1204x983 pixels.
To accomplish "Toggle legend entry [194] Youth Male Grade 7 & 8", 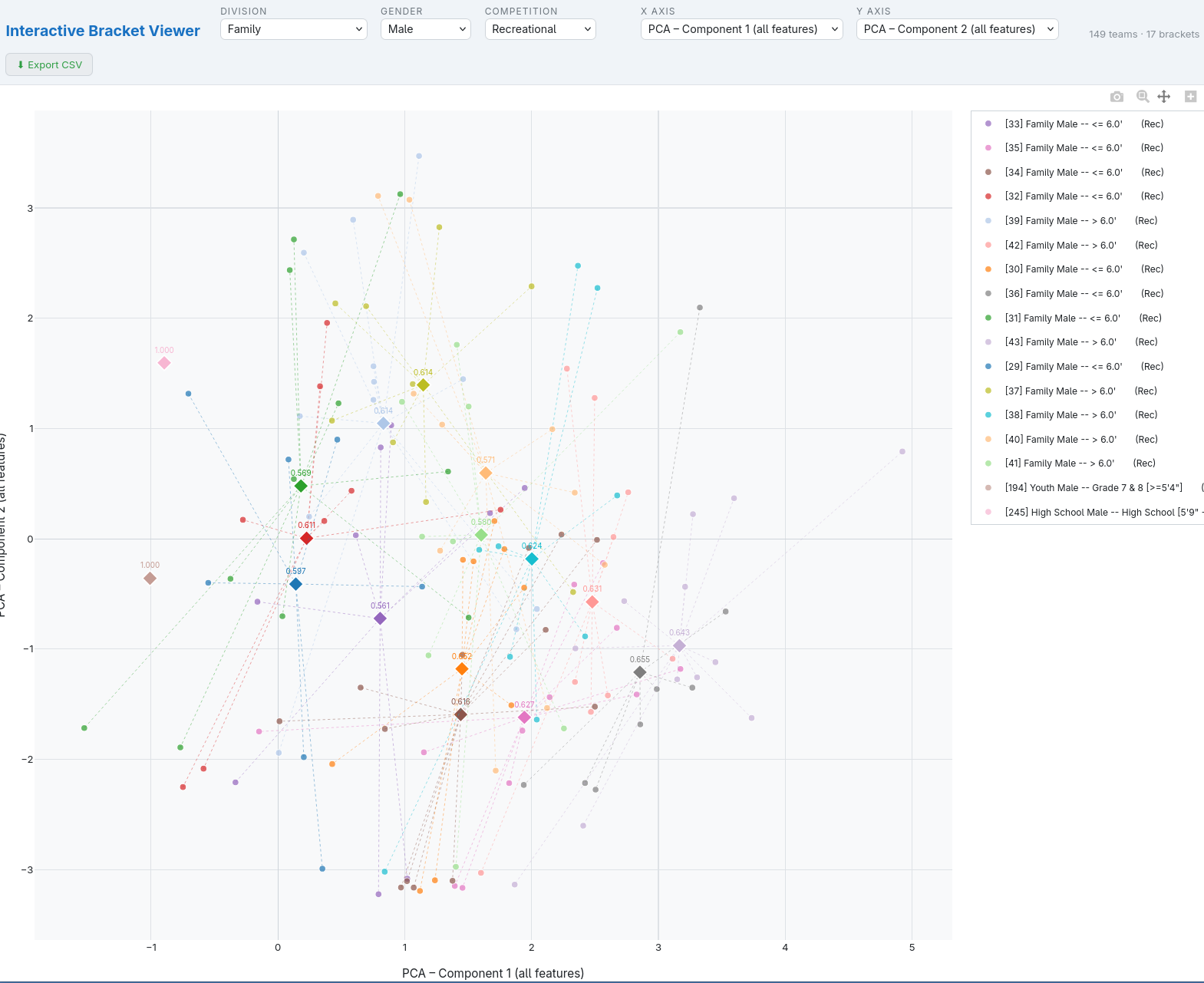I will pyautogui.click(x=1088, y=488).
